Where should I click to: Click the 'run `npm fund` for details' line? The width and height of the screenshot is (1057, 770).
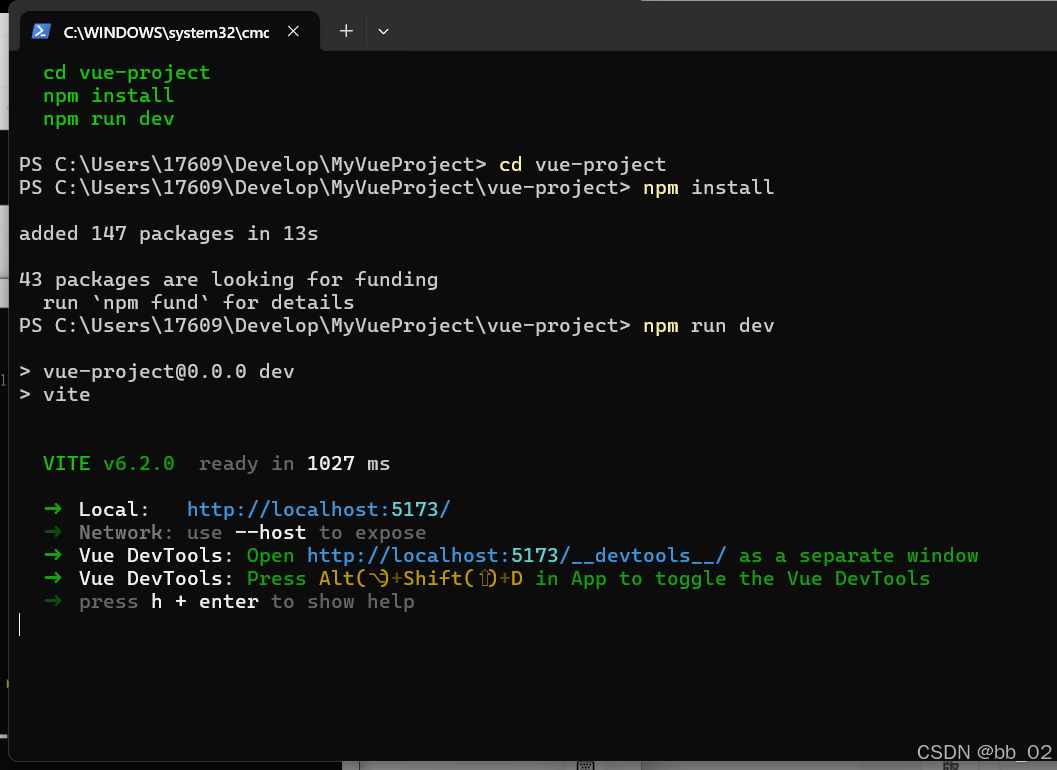coord(198,302)
